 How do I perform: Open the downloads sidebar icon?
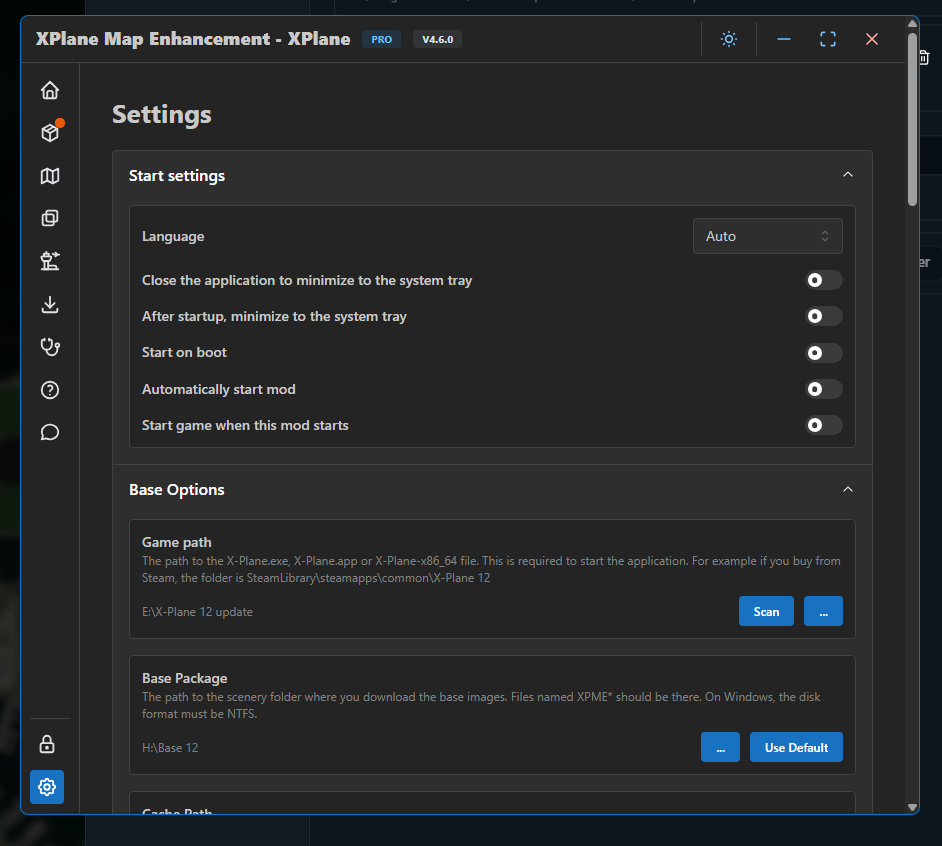(x=50, y=305)
